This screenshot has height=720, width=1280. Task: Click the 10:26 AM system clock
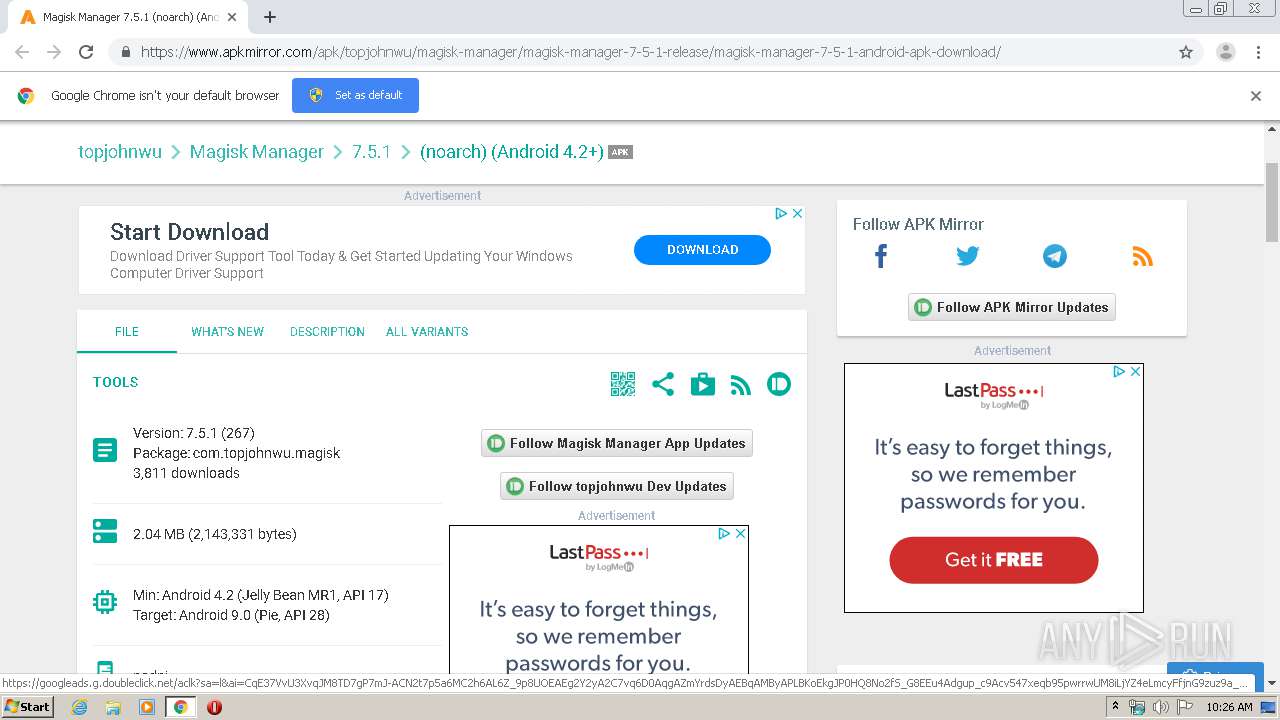pos(1229,707)
